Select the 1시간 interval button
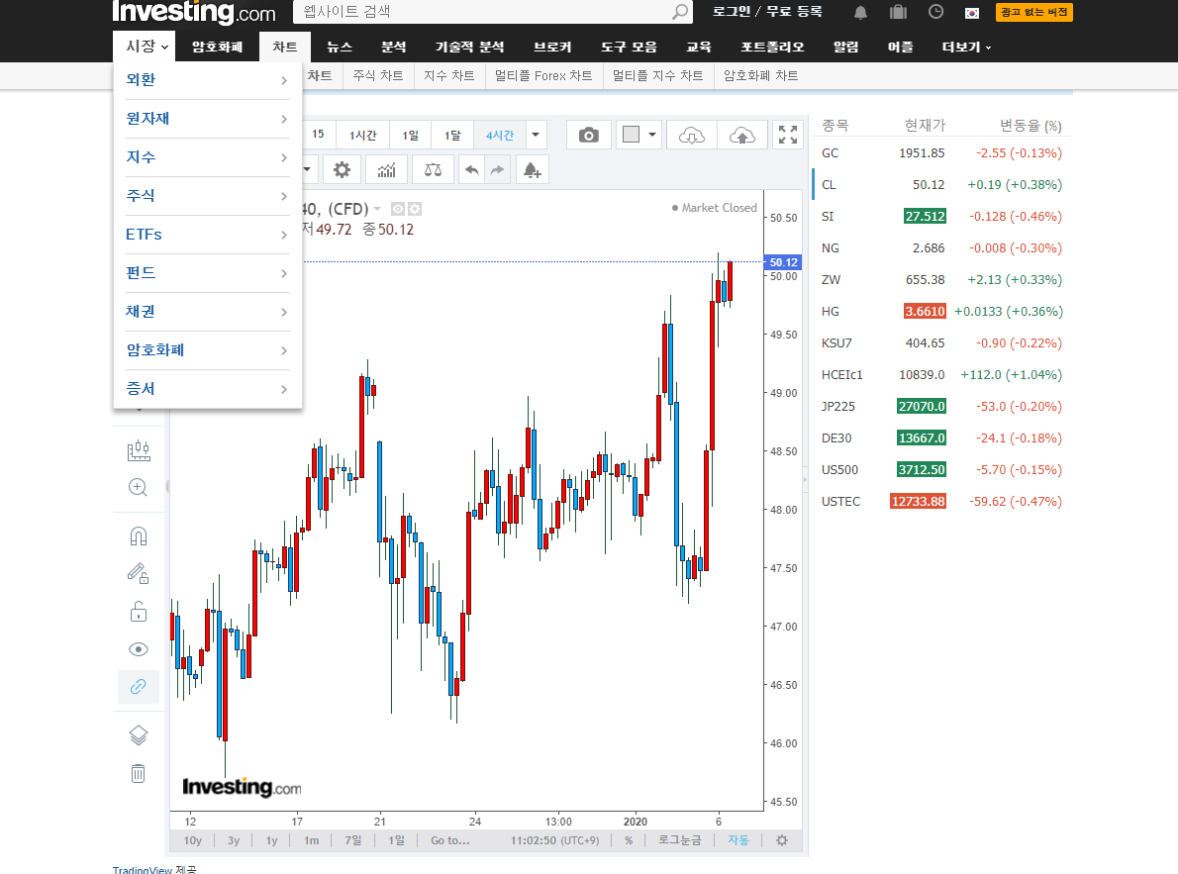 [363, 135]
